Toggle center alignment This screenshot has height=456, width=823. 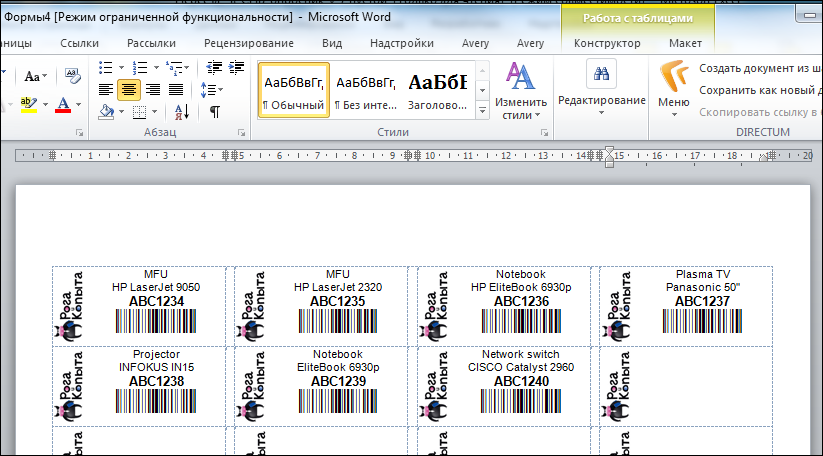pyautogui.click(x=129, y=90)
